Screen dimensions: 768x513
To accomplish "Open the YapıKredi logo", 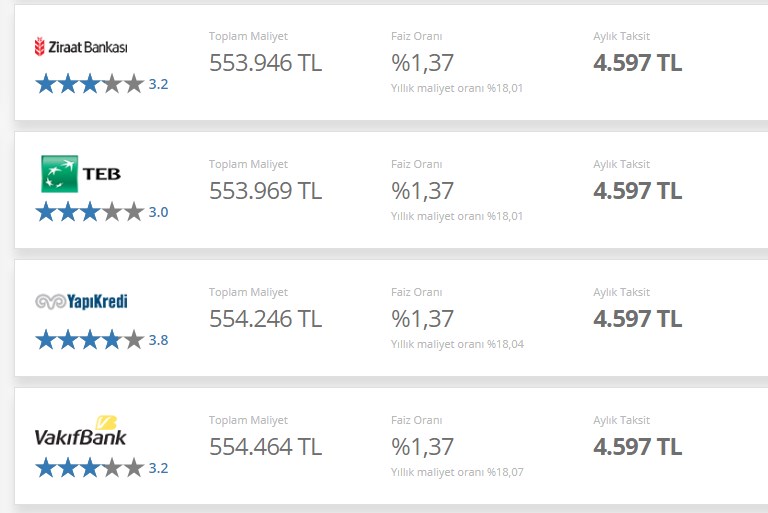I will (x=81, y=301).
